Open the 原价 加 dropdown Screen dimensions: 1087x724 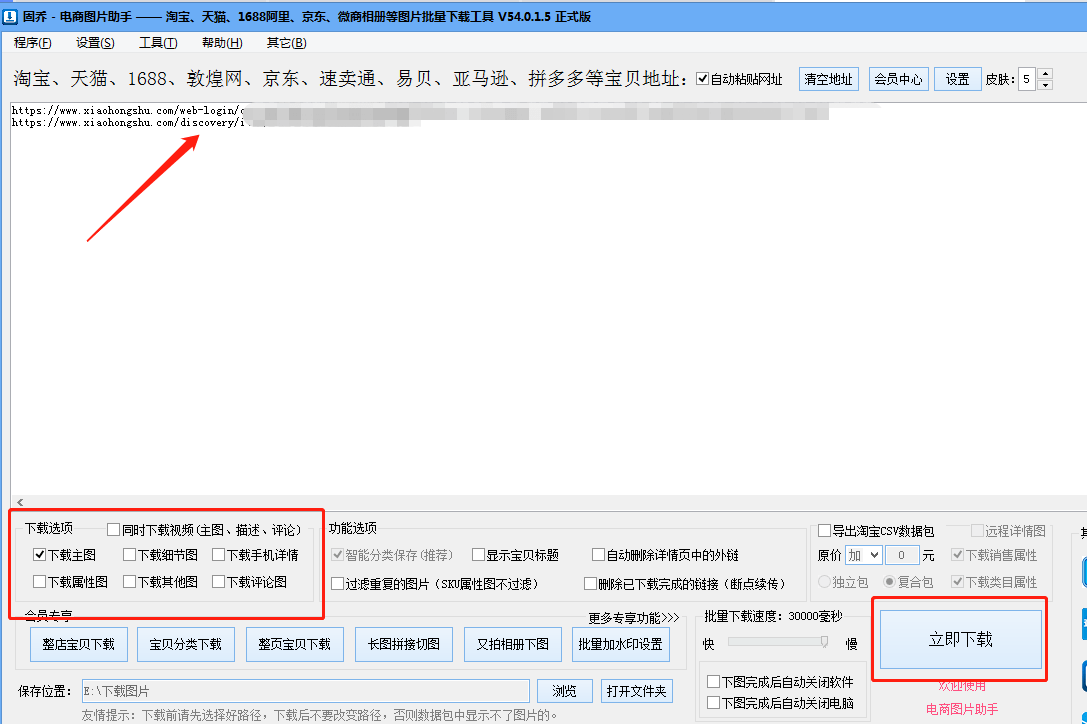click(863, 555)
